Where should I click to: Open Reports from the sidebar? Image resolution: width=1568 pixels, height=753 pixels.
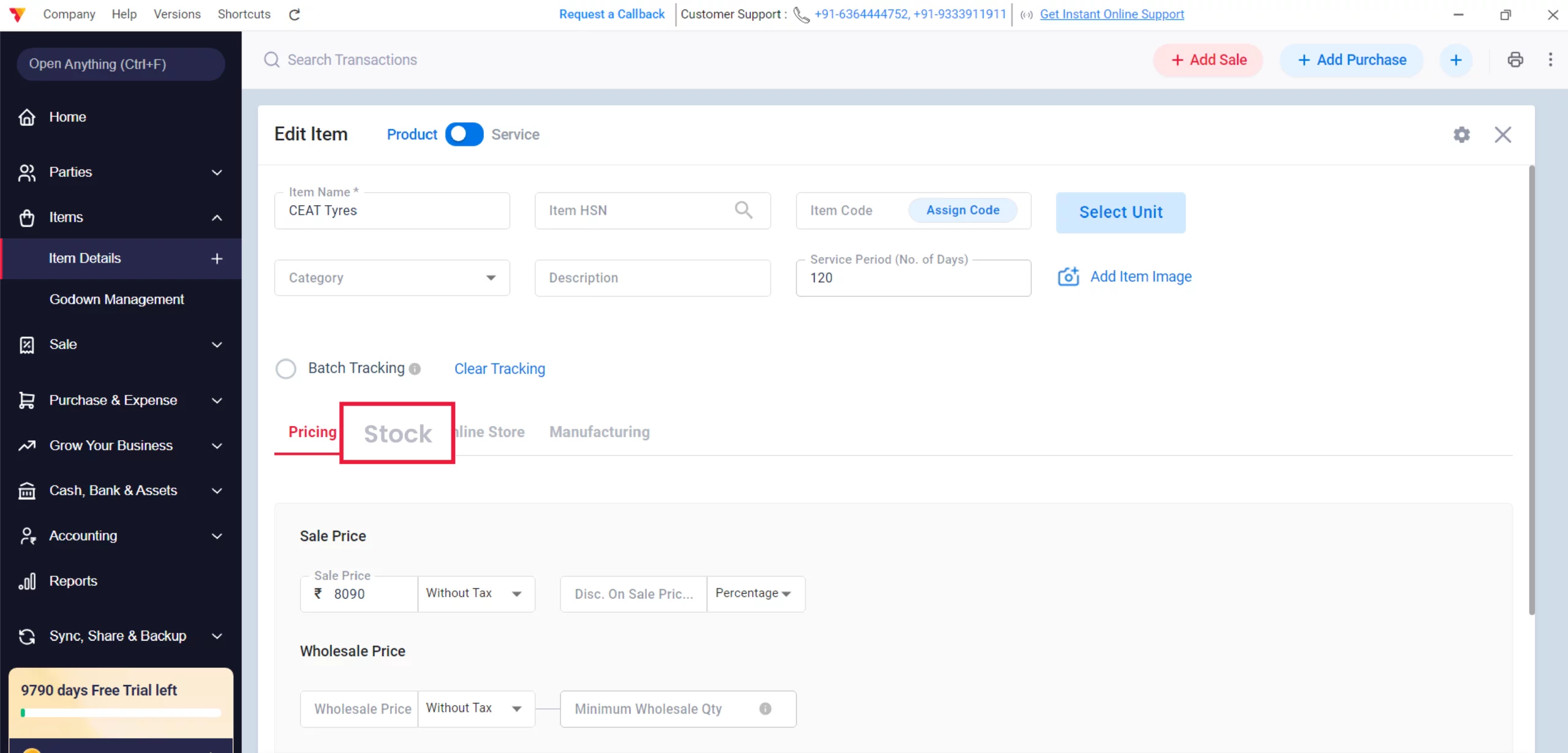click(73, 580)
